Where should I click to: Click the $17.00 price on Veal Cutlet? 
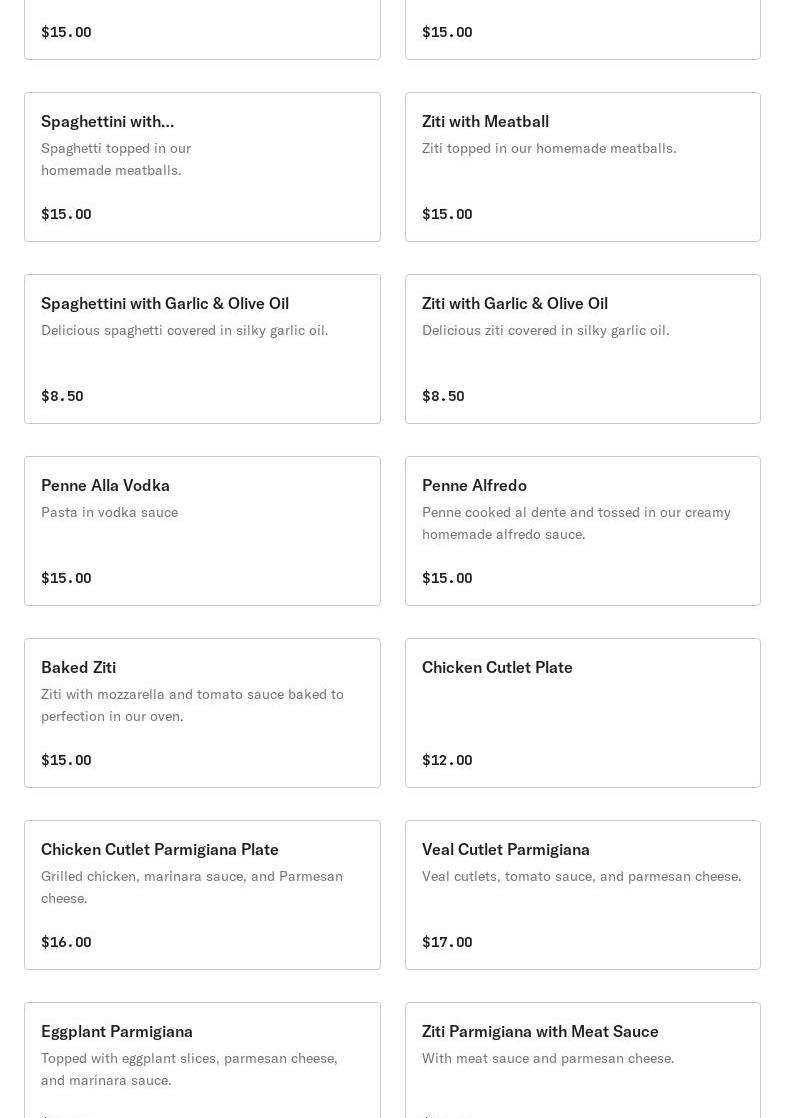(x=447, y=942)
